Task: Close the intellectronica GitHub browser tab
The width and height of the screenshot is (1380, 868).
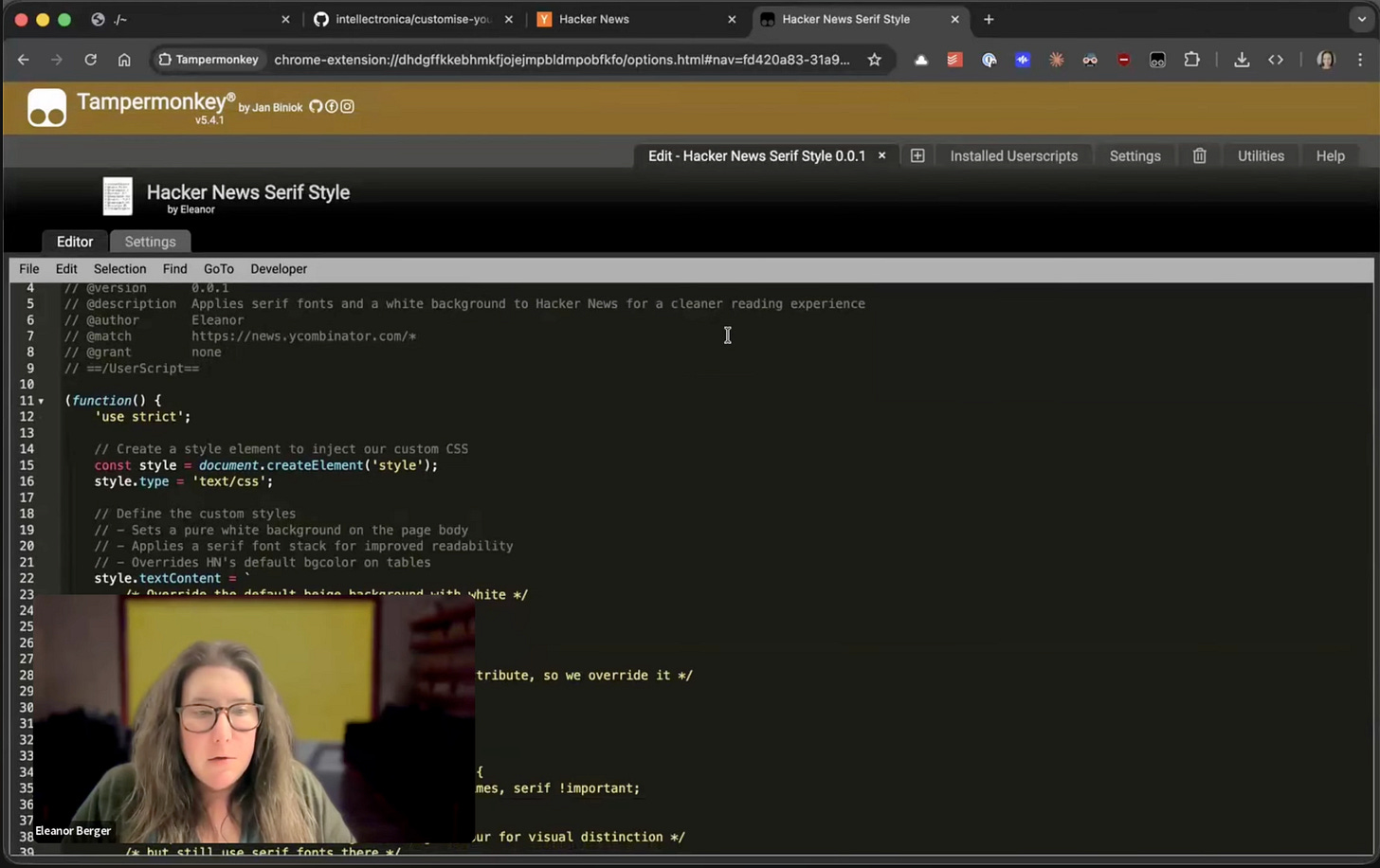Action: pyautogui.click(x=509, y=19)
